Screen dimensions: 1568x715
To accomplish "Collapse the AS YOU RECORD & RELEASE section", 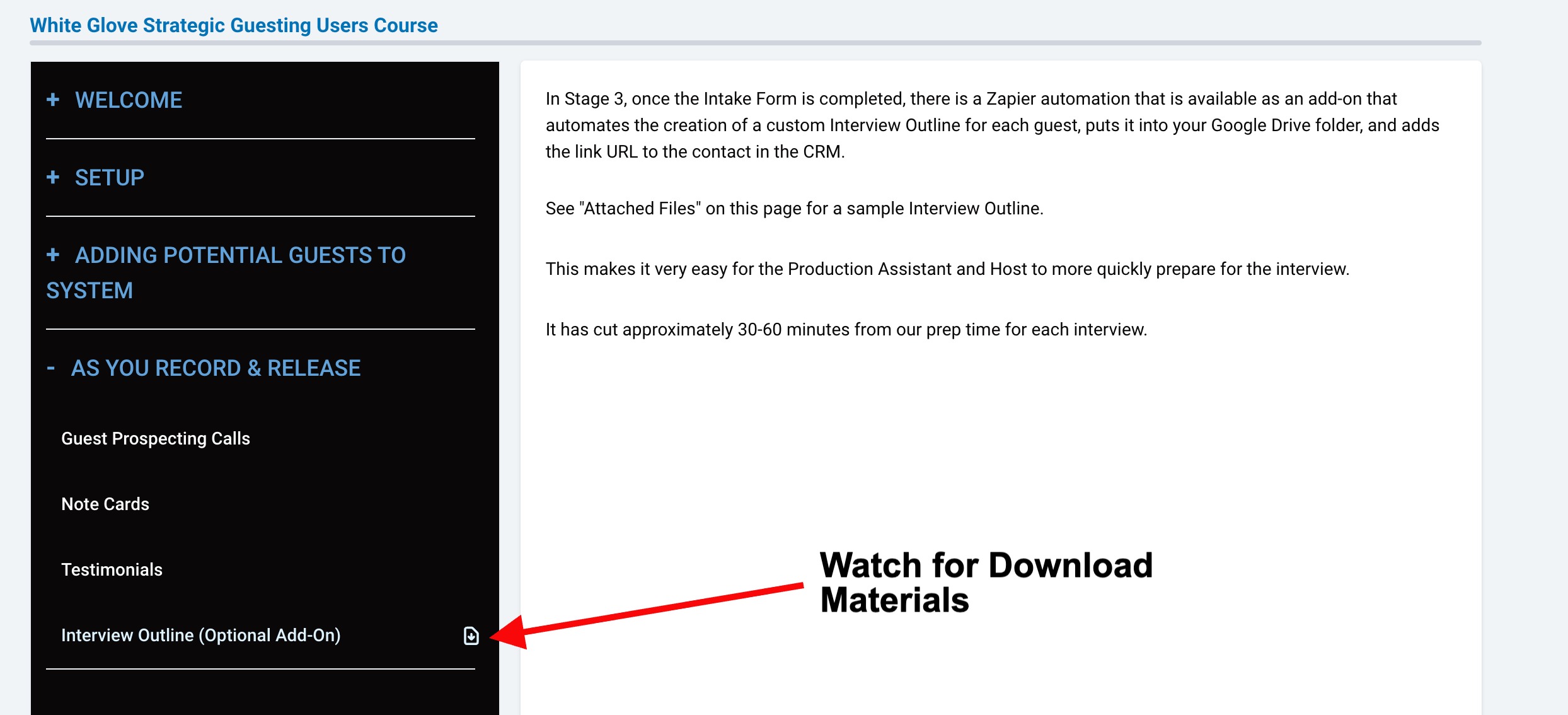I will coord(216,368).
